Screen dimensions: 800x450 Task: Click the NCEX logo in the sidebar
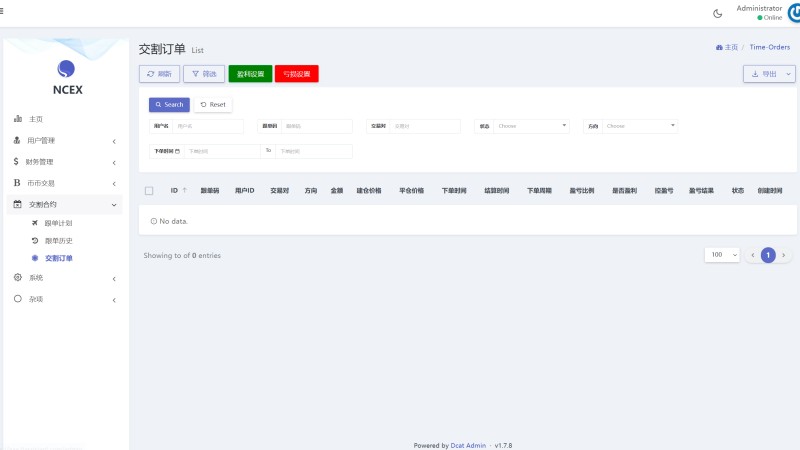[x=66, y=78]
